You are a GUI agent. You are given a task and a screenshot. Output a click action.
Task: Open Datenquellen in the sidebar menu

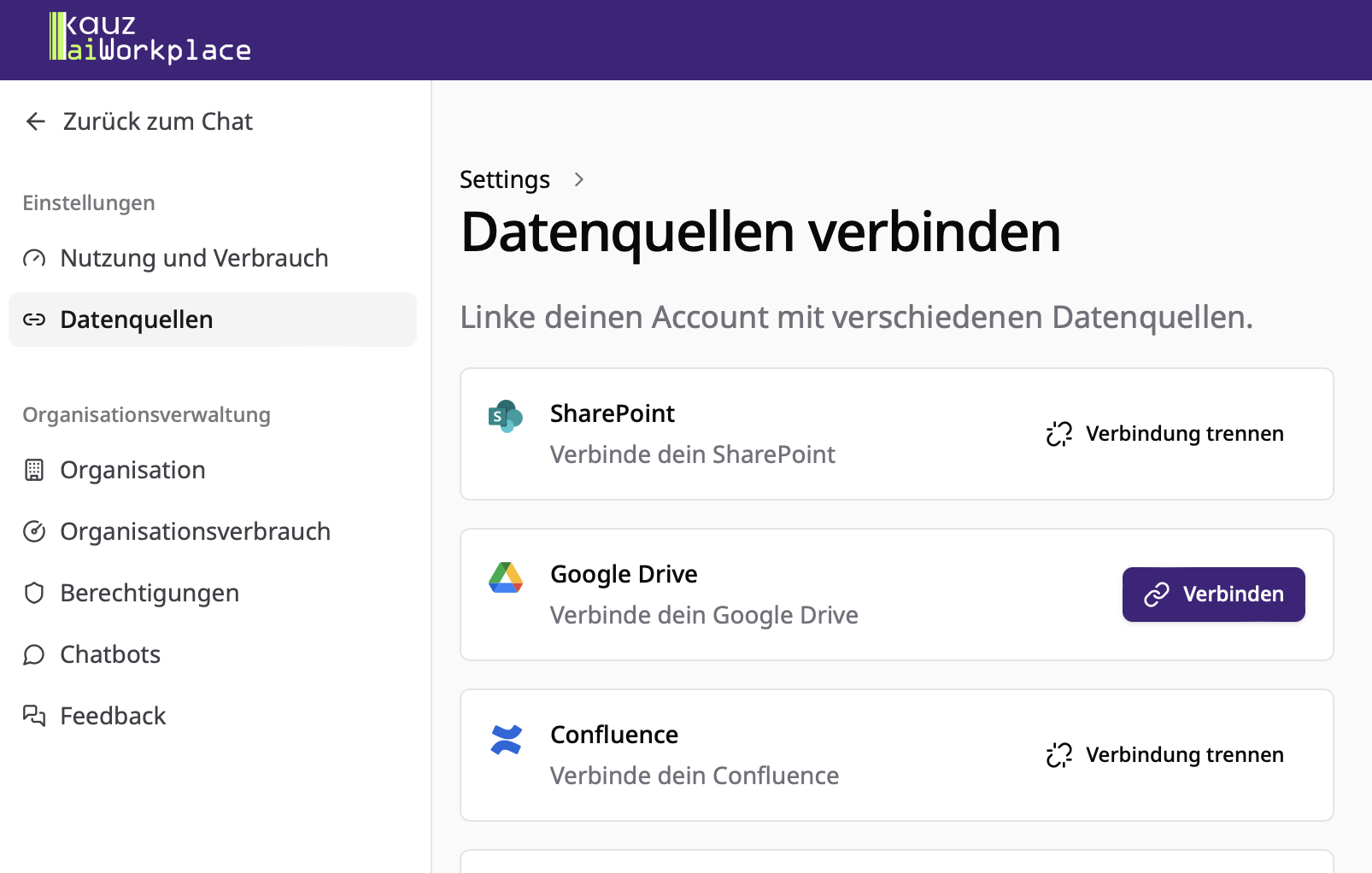(x=137, y=319)
